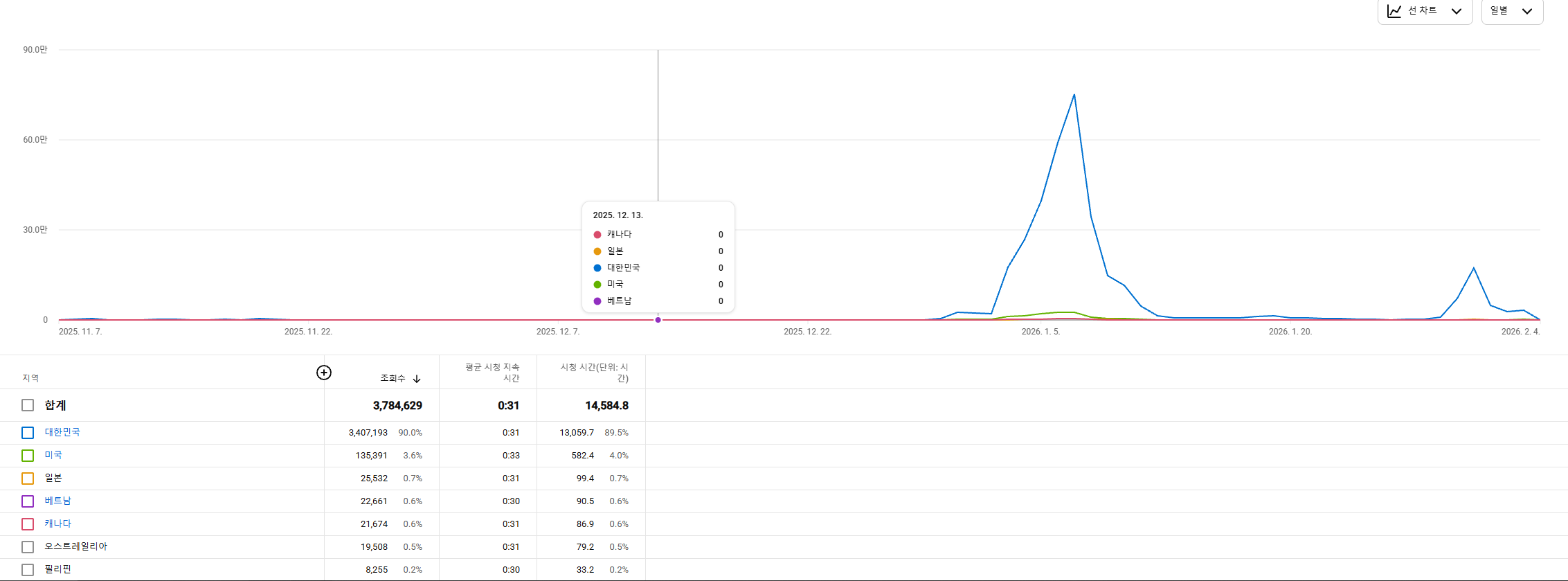Toggle the 미국 green checkbox
Image resolution: width=1568 pixels, height=581 pixels.
28,456
